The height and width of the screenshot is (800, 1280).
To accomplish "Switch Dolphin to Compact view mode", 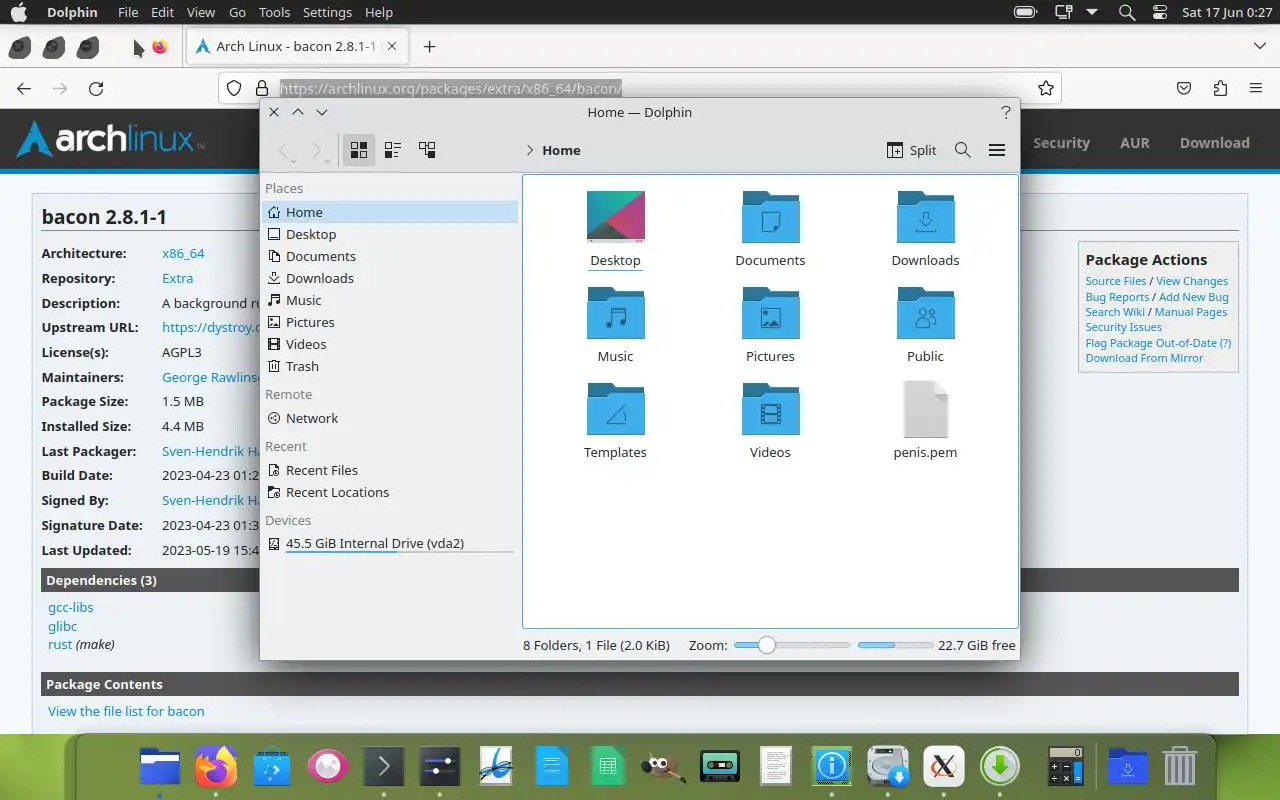I will (393, 150).
